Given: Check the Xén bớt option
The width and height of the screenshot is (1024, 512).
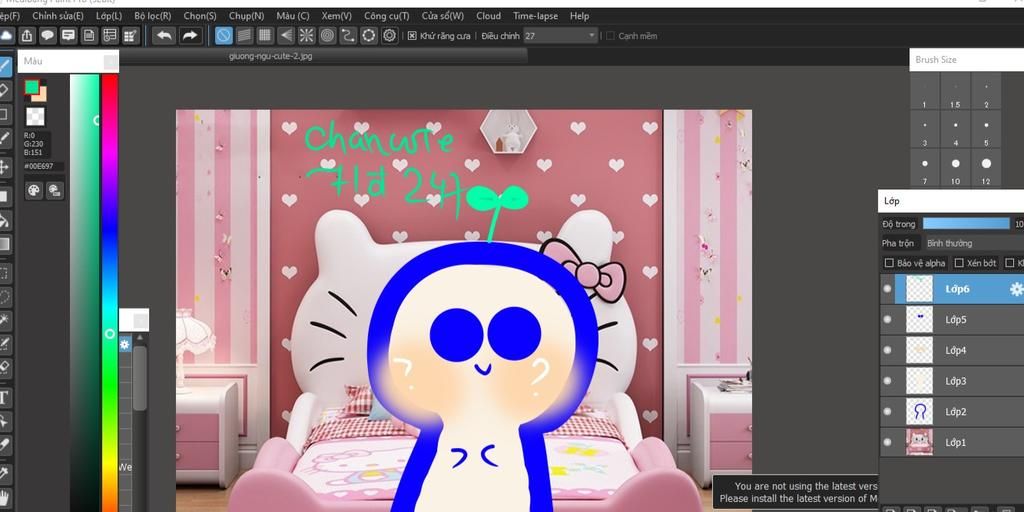Looking at the screenshot, I should coord(959,263).
